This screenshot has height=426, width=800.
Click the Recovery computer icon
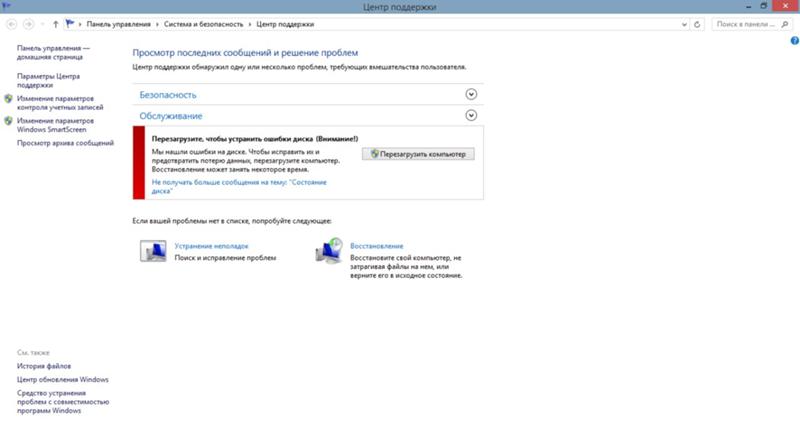click(x=329, y=250)
